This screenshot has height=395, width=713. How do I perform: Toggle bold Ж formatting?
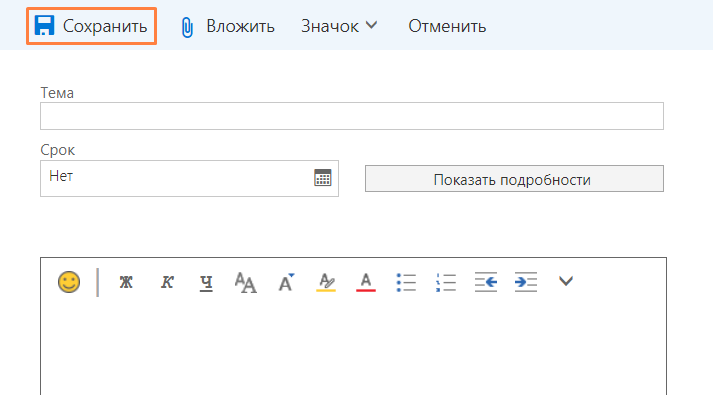[126, 282]
